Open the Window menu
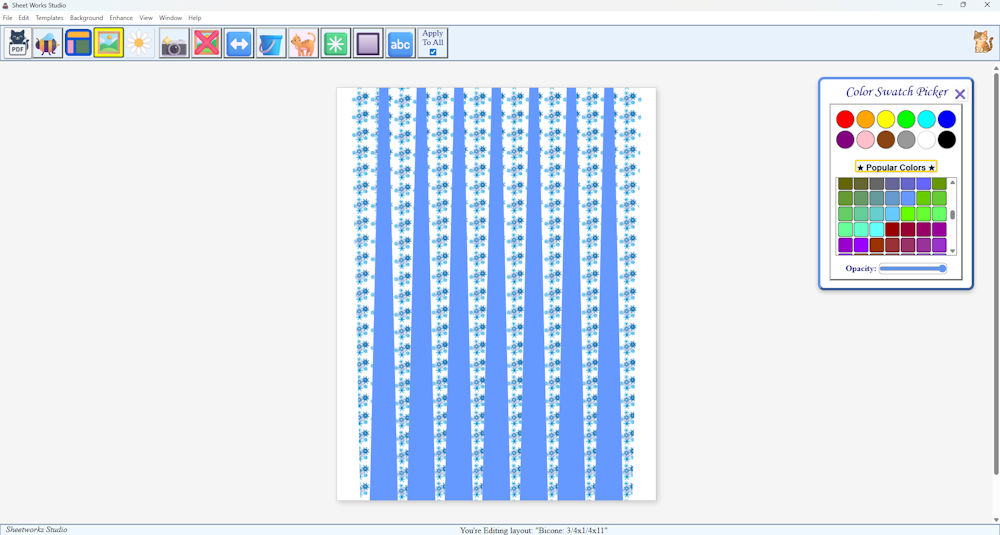The height and width of the screenshot is (535, 1000). tap(170, 18)
